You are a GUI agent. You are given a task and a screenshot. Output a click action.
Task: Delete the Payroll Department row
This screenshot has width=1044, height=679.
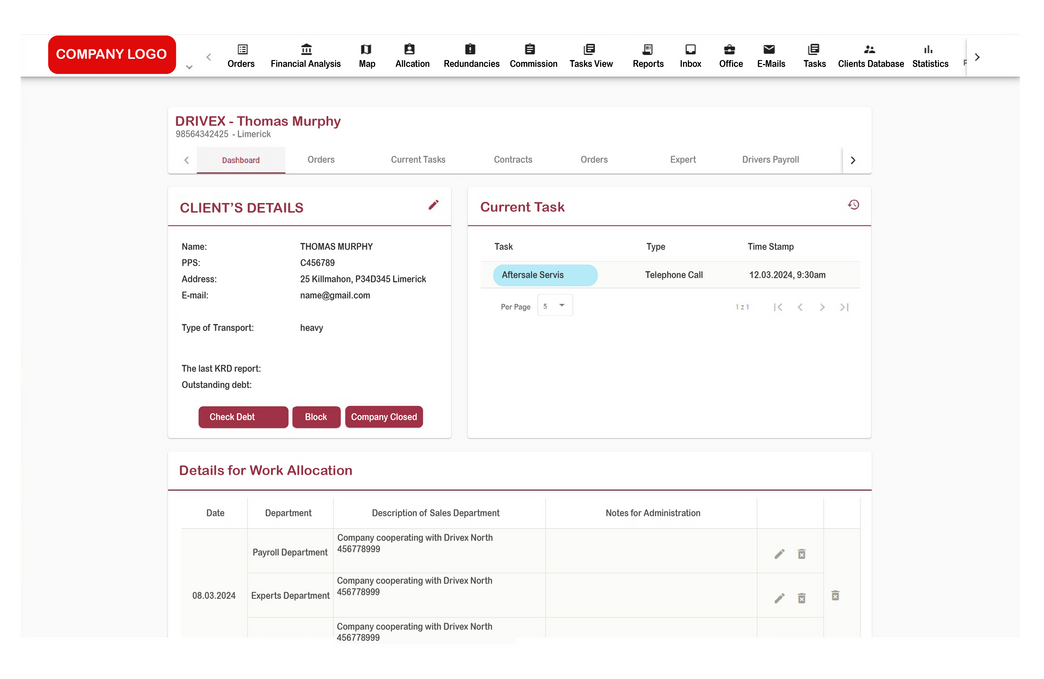coord(801,554)
